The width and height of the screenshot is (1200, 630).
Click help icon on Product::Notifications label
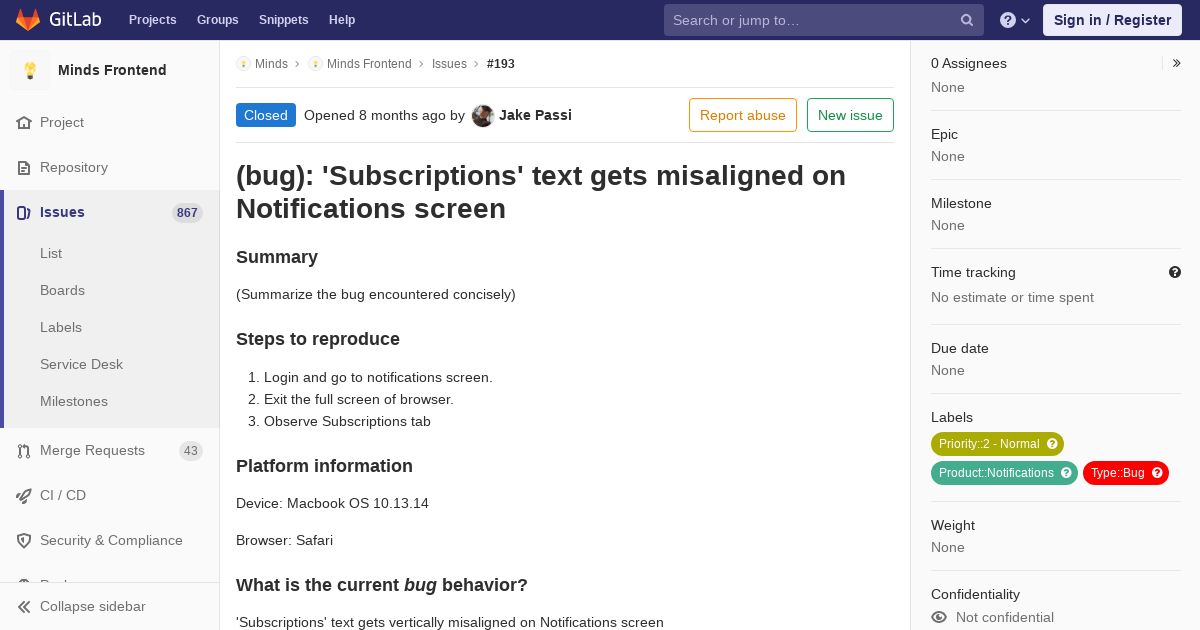tap(1066, 473)
